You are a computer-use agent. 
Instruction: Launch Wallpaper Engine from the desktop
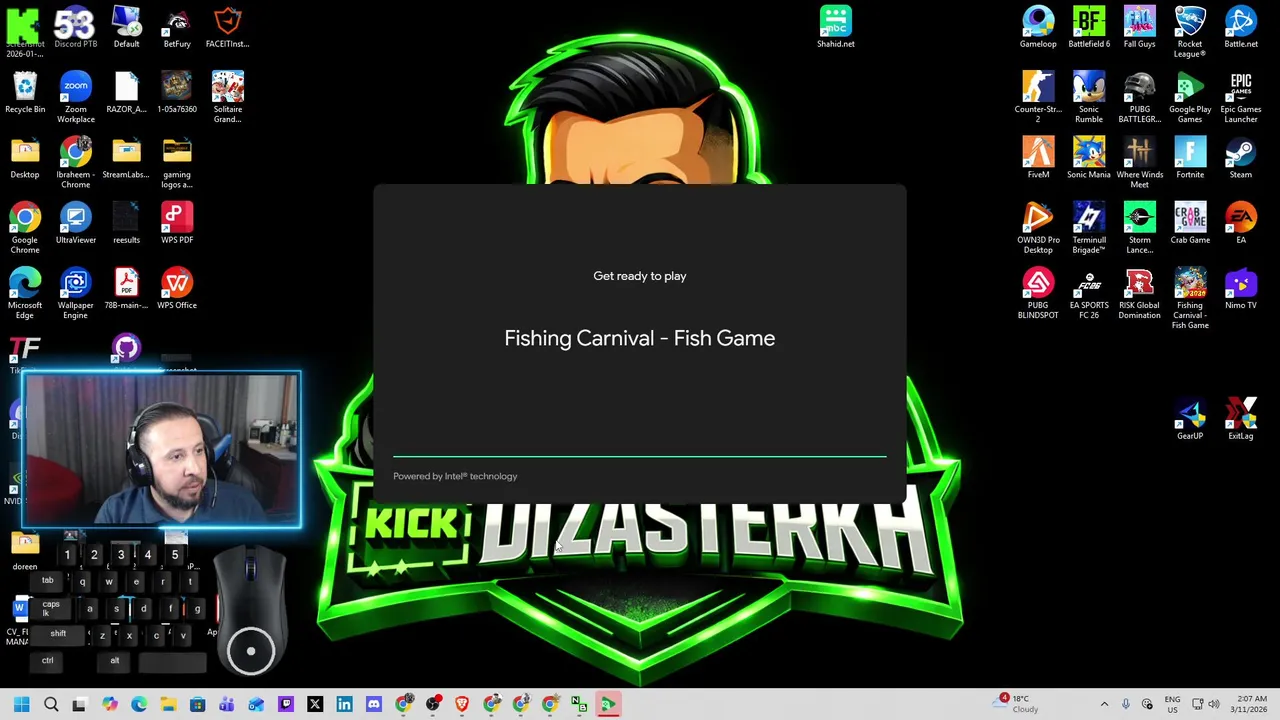[75, 294]
